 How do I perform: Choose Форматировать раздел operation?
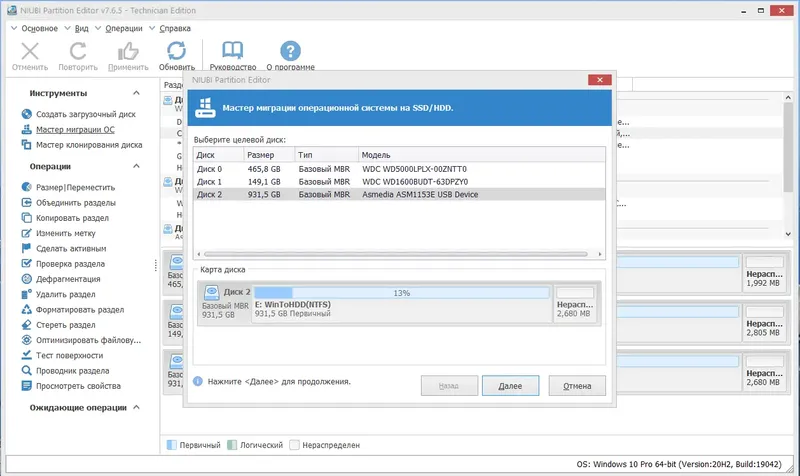80,310
